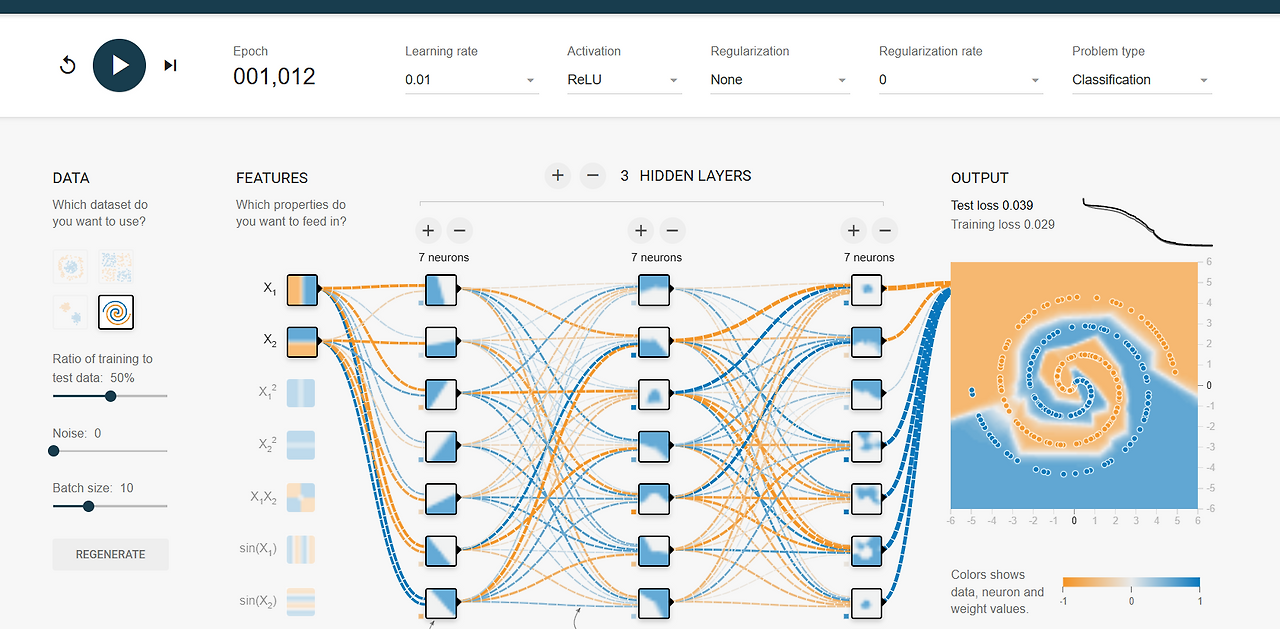Click the reset network icon
Image resolution: width=1280 pixels, height=629 pixels.
[x=66, y=64]
